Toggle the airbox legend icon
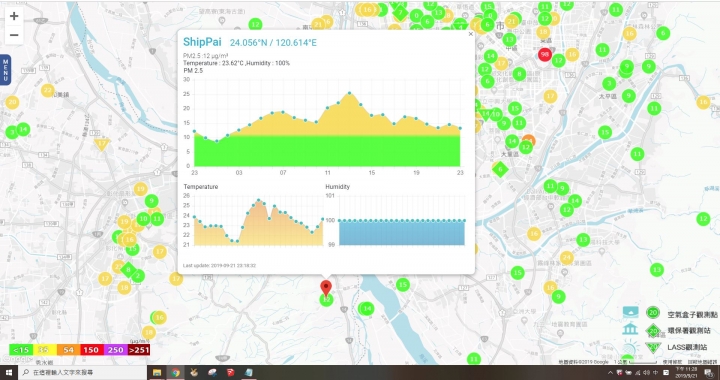The image size is (720, 380). (x=630, y=313)
